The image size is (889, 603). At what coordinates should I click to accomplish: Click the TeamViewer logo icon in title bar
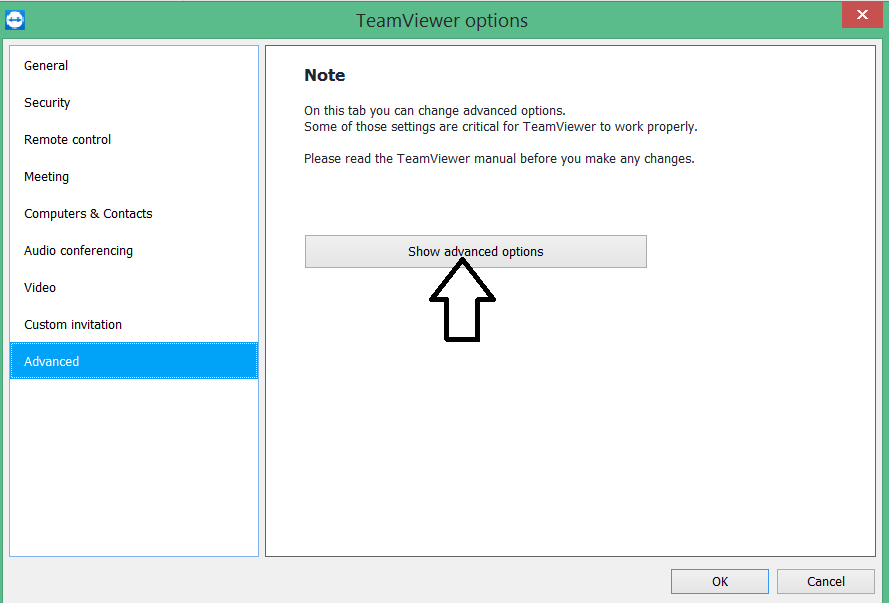click(x=15, y=20)
